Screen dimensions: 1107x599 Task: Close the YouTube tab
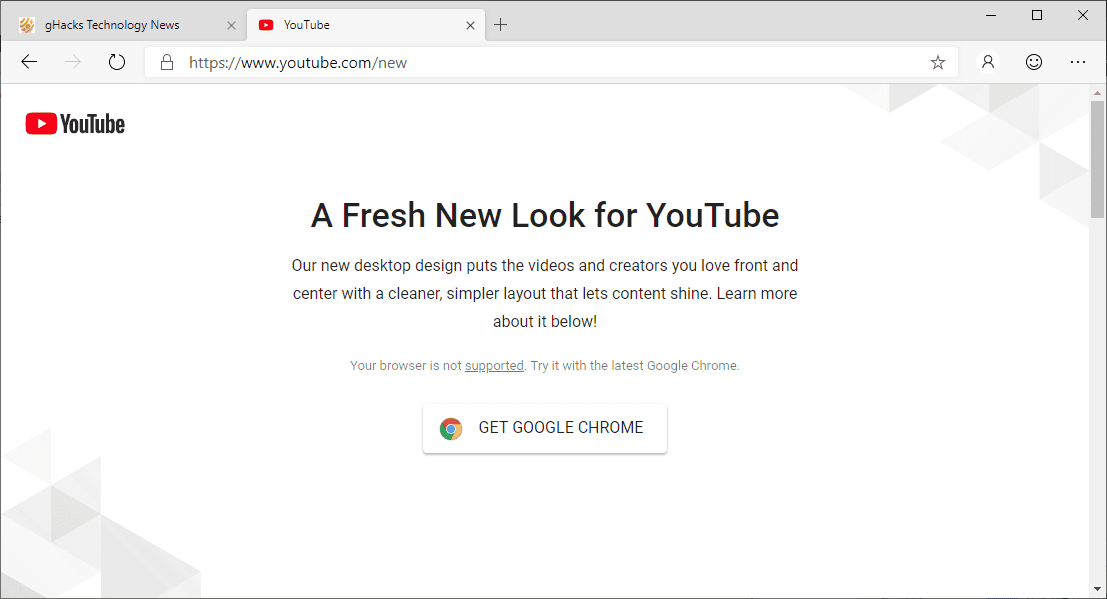click(x=470, y=25)
